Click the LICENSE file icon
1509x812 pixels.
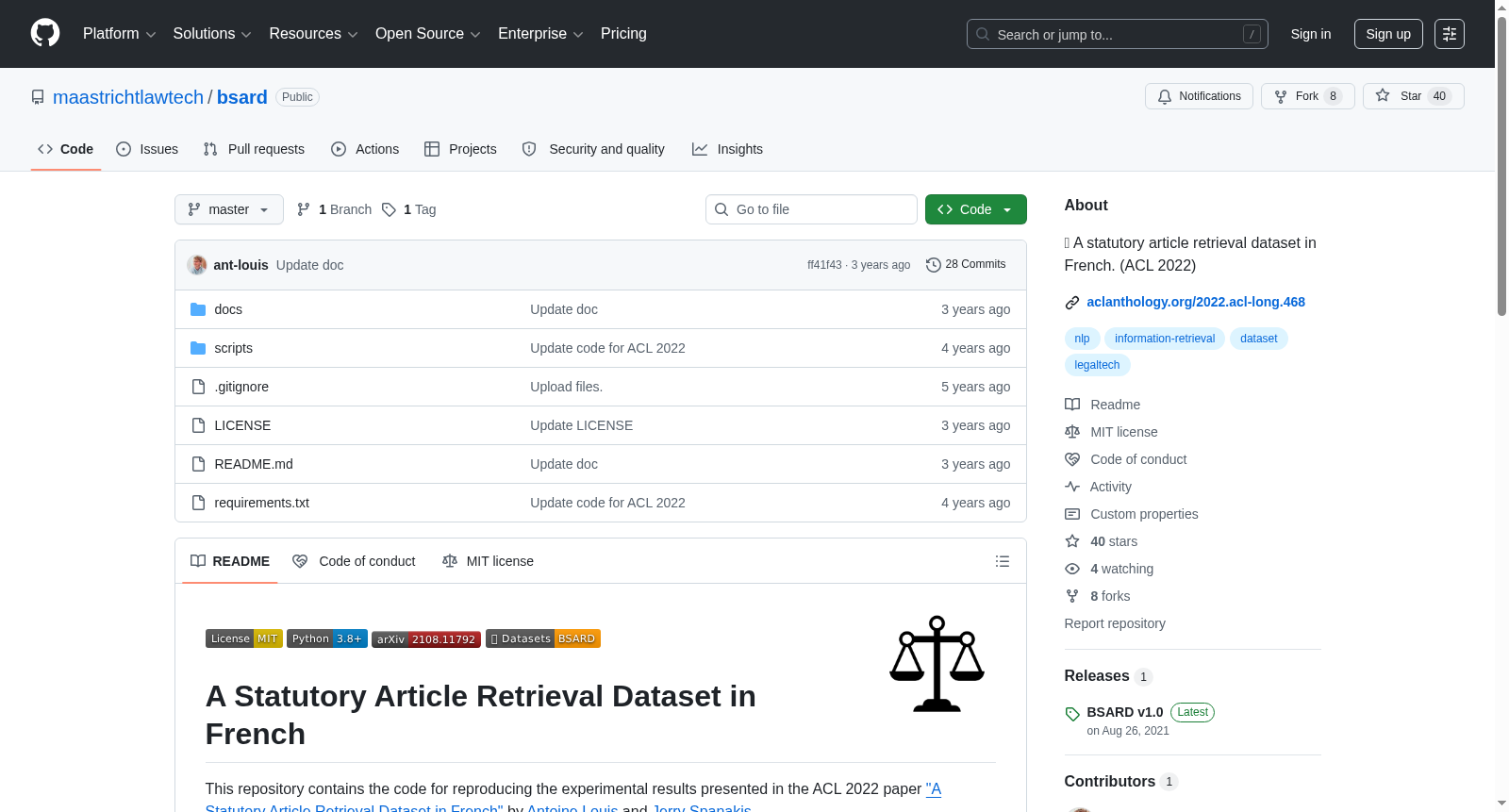click(198, 425)
